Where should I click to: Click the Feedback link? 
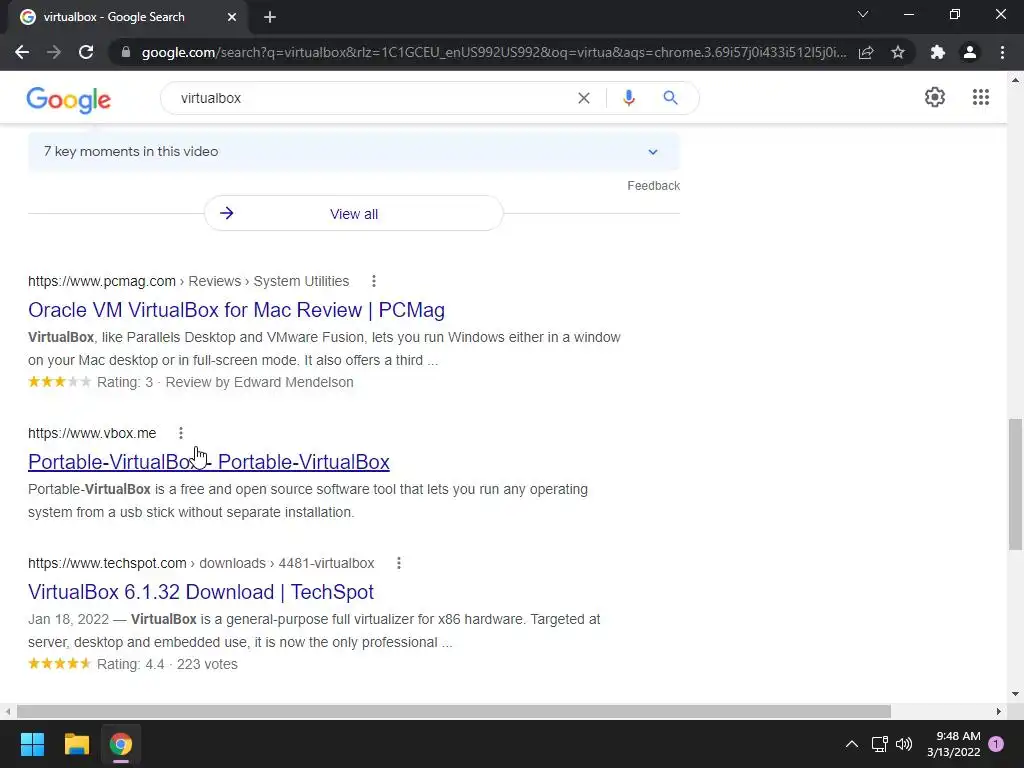(x=653, y=185)
